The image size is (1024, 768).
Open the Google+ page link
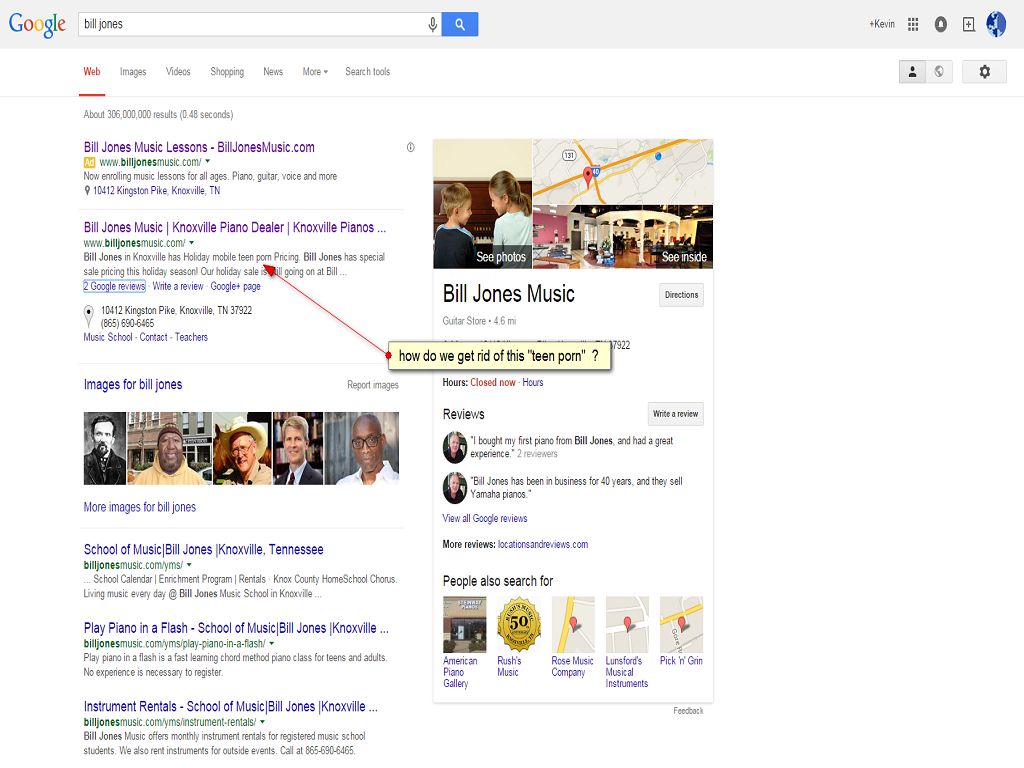pyautogui.click(x=235, y=286)
